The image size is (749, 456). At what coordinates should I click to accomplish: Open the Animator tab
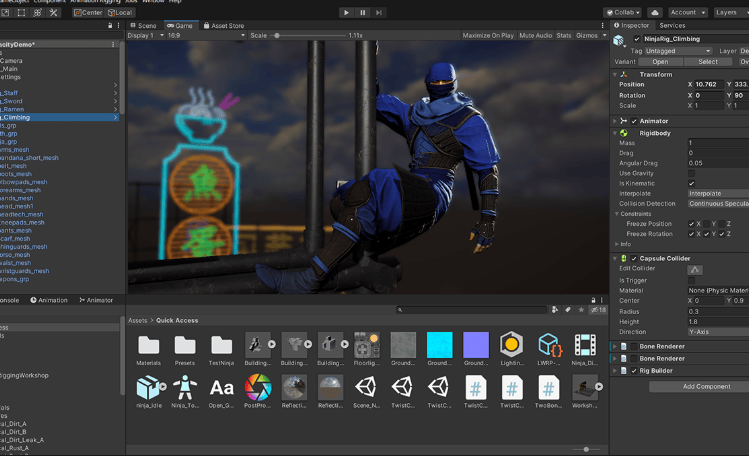point(96,300)
